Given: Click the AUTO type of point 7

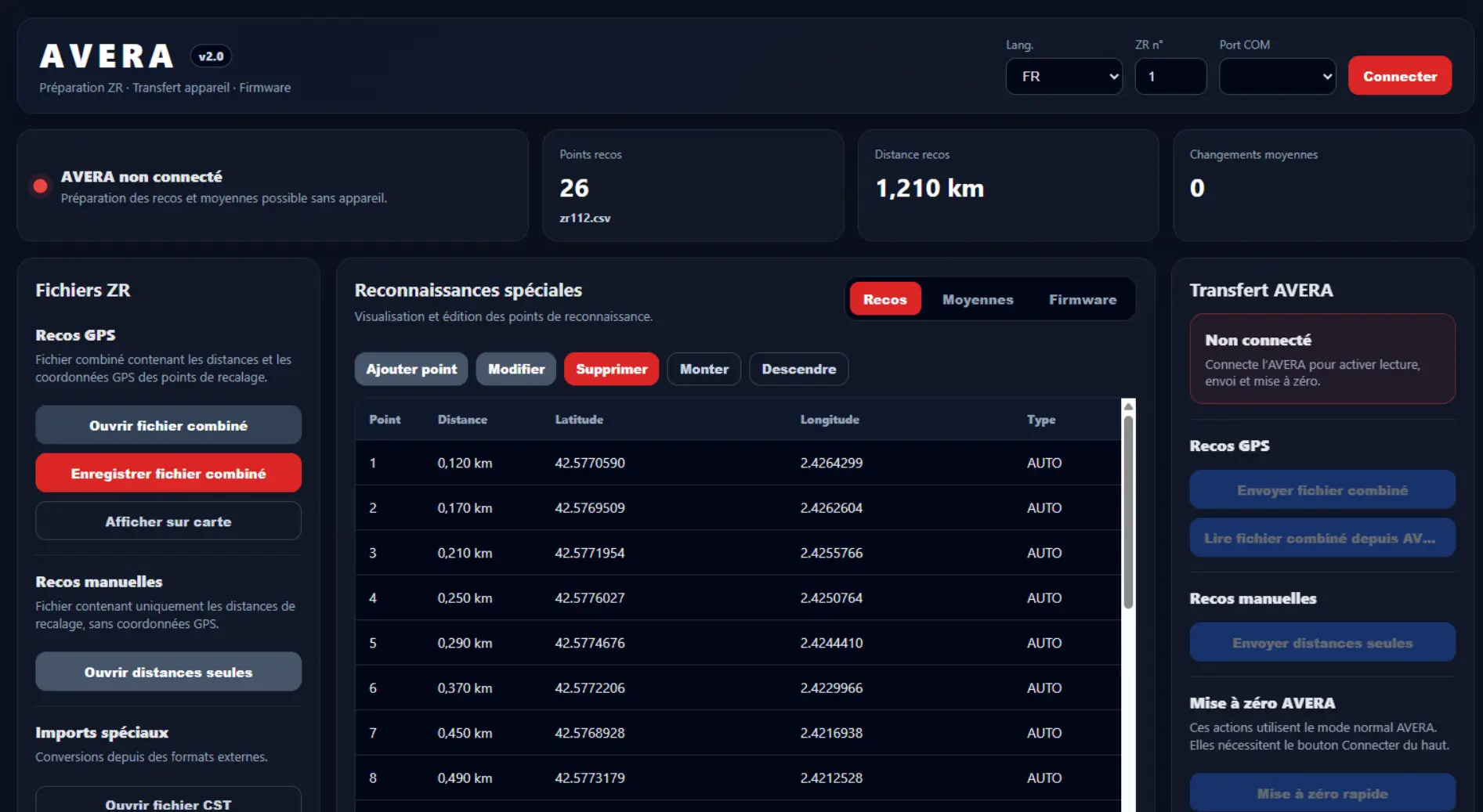Looking at the screenshot, I should tap(1044, 733).
